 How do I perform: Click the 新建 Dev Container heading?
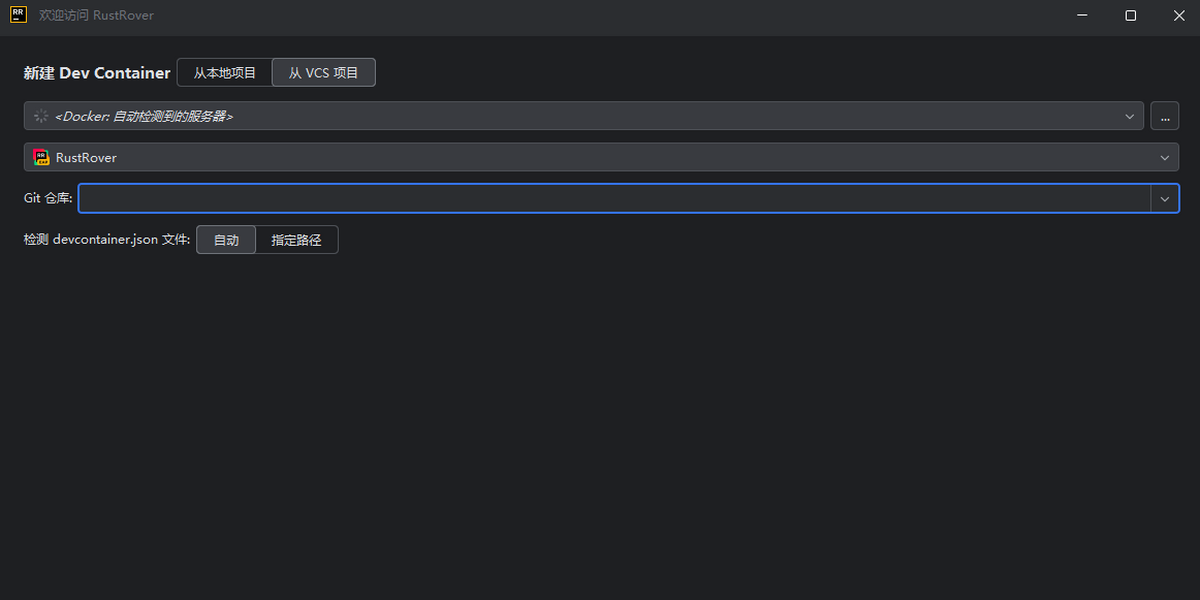pos(97,73)
